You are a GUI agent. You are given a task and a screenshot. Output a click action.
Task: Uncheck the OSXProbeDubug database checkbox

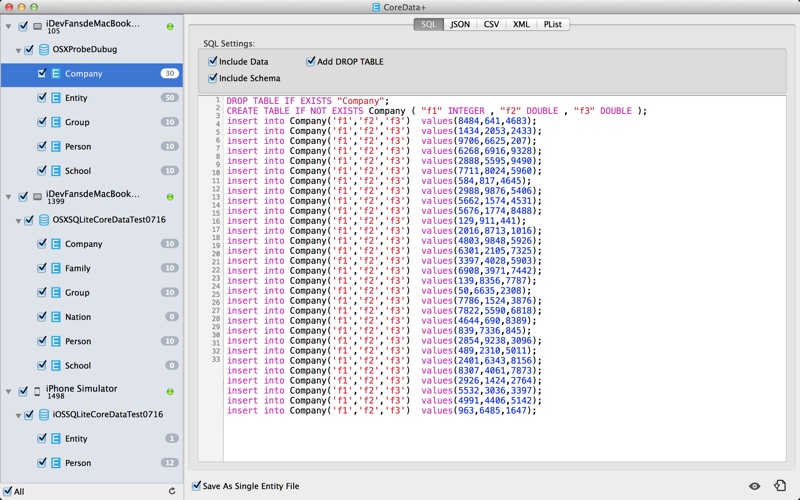pos(29,49)
